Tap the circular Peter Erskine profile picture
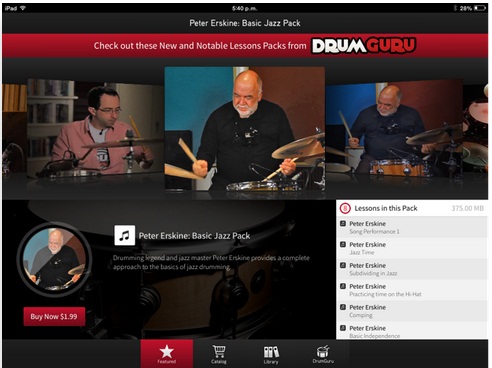Screen dimensions: 492x368 point(54,259)
